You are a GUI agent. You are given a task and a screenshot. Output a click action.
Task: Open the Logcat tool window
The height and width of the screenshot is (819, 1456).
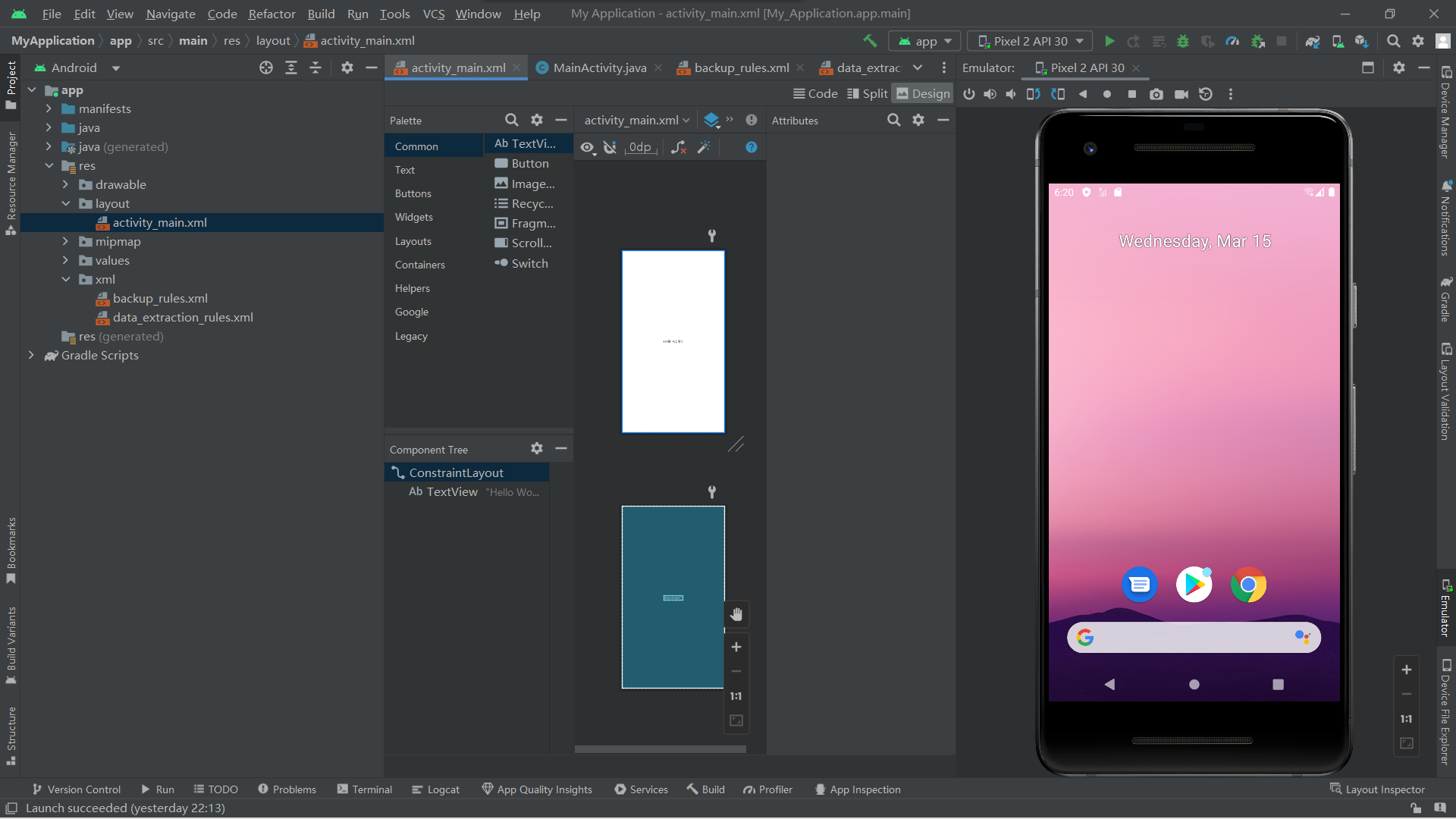pos(435,789)
